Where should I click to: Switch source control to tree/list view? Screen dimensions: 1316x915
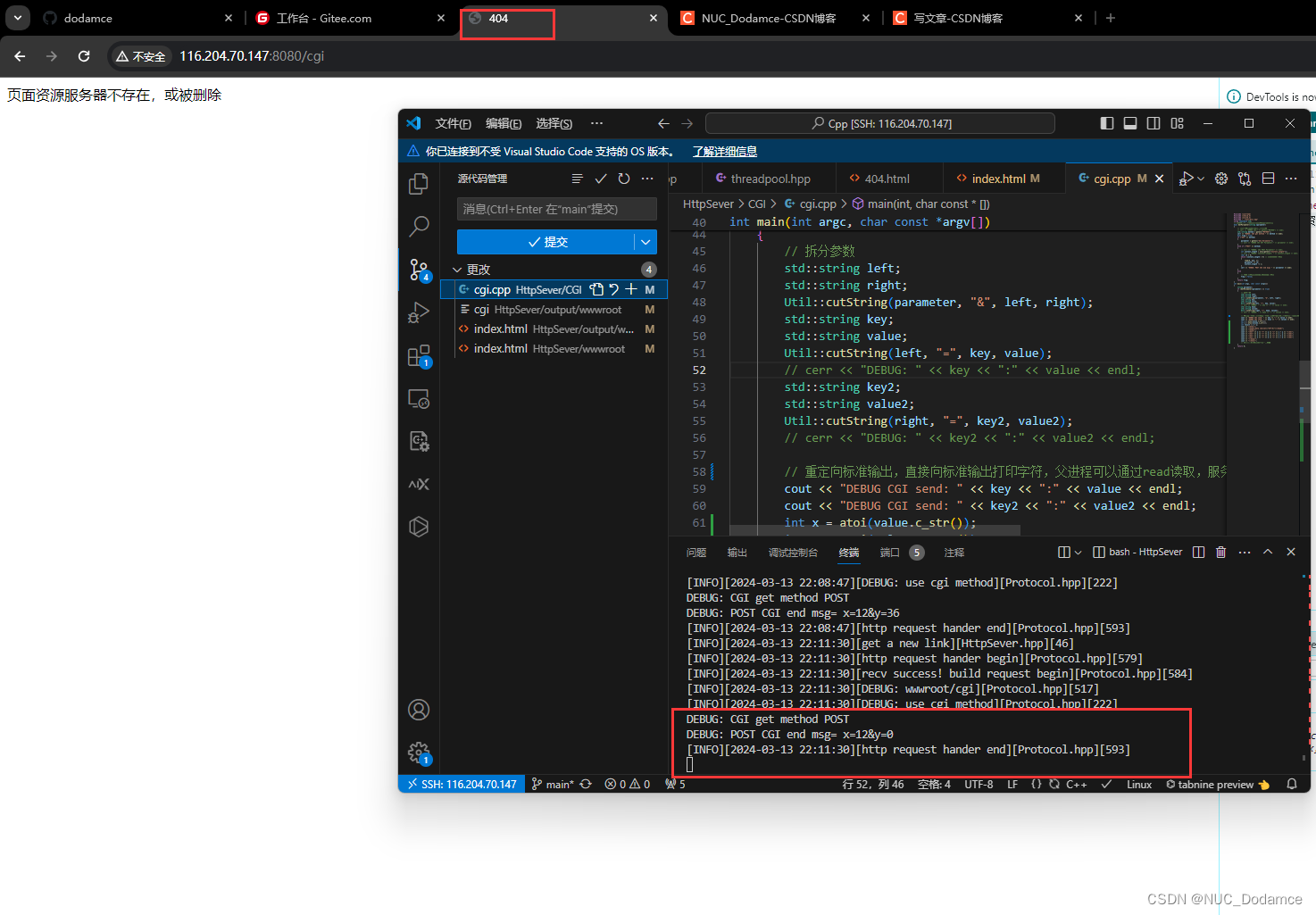click(x=578, y=179)
